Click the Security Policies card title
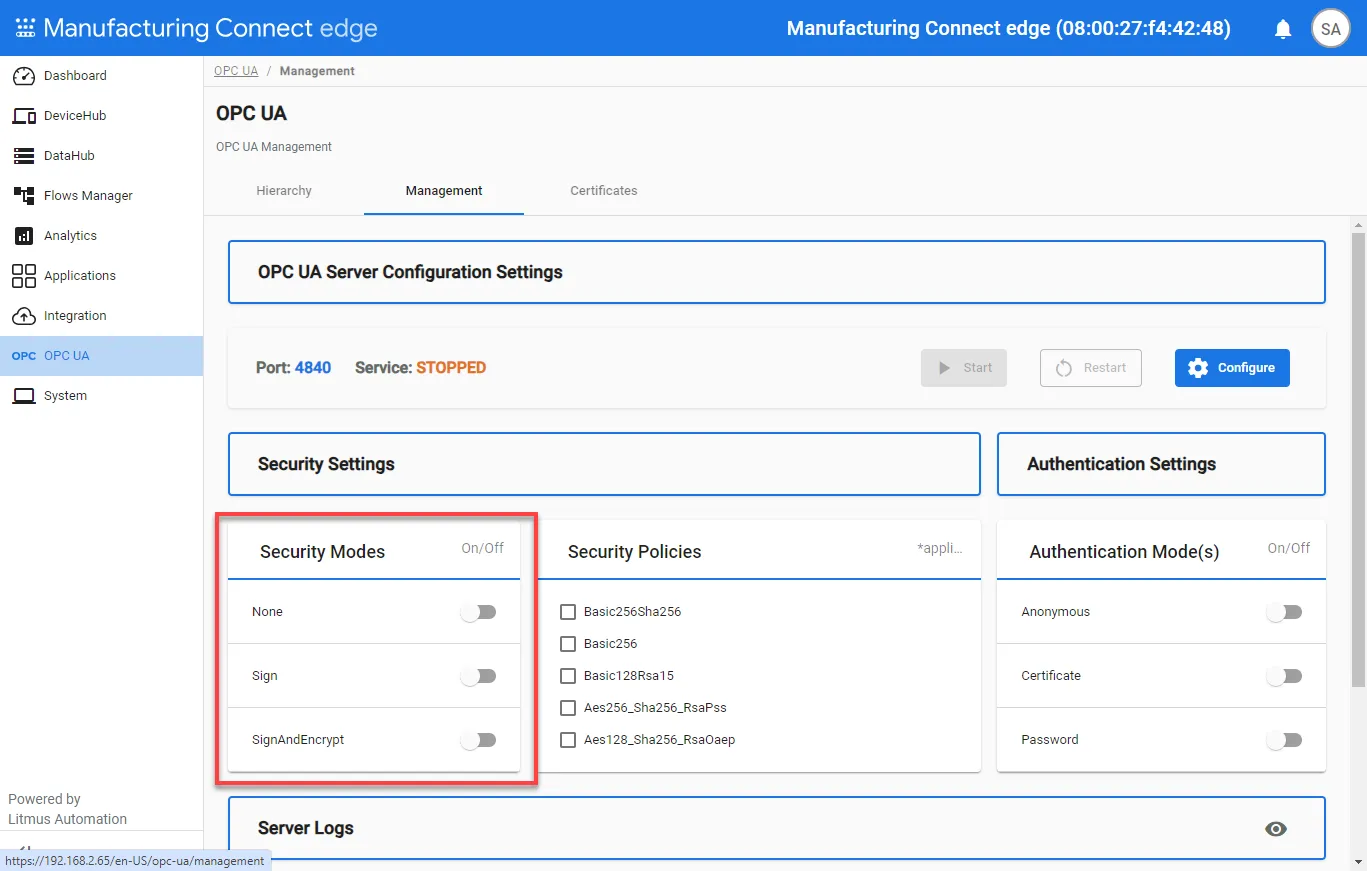The height and width of the screenshot is (871, 1367). [634, 552]
